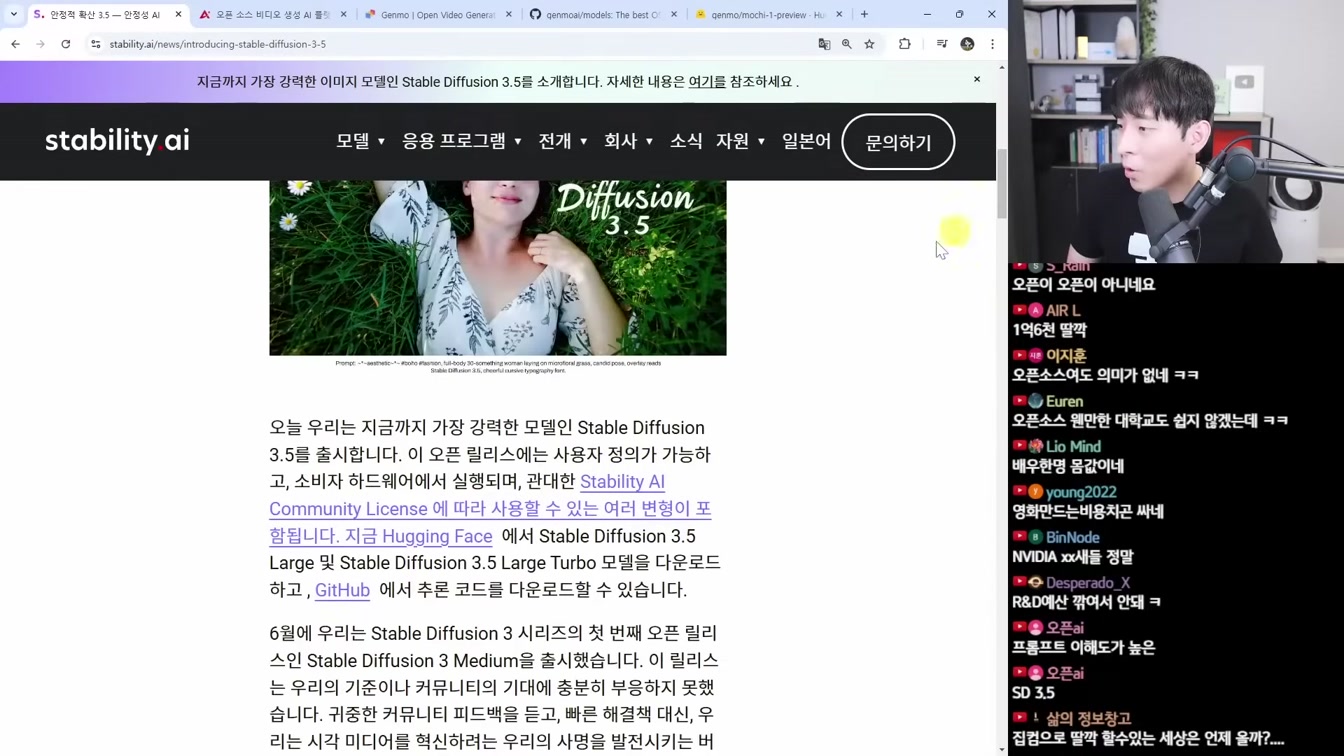Open the 소식 news page
1344x756 pixels.
pyautogui.click(x=686, y=141)
